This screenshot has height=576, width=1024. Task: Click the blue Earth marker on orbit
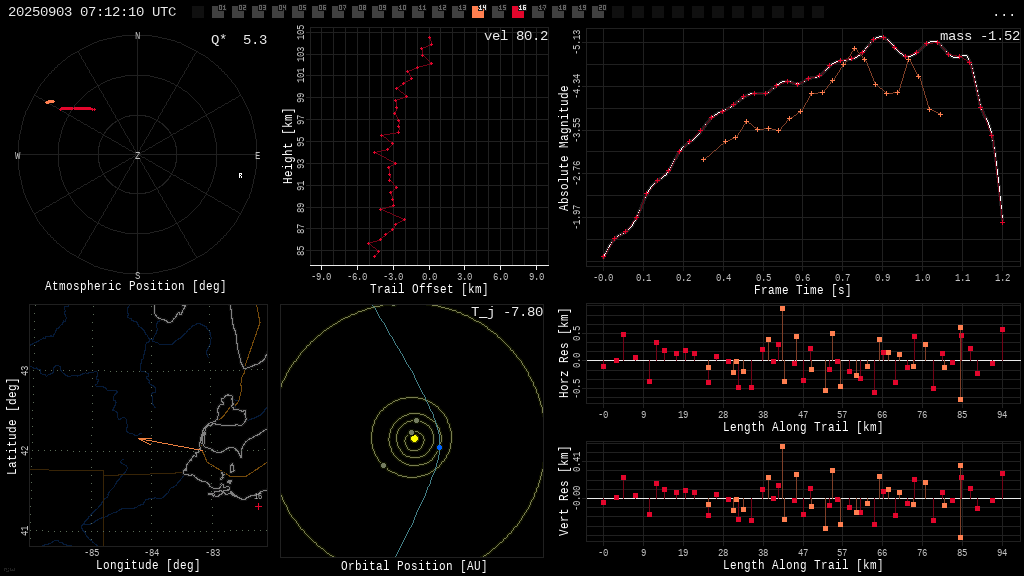440,447
